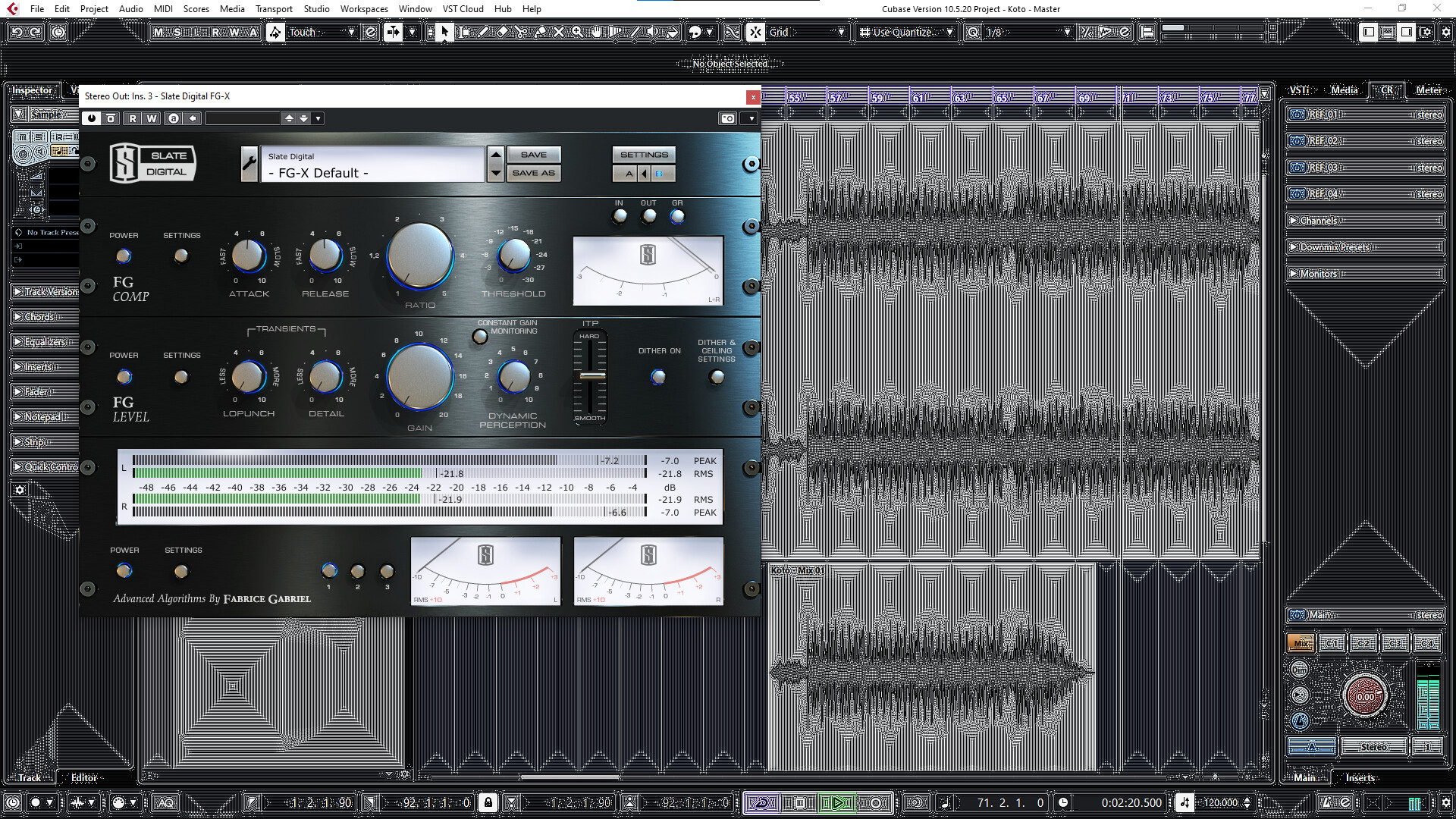This screenshot has width=1456, height=819.
Task: Redo action in Cubase toolbar
Action: pos(36,32)
